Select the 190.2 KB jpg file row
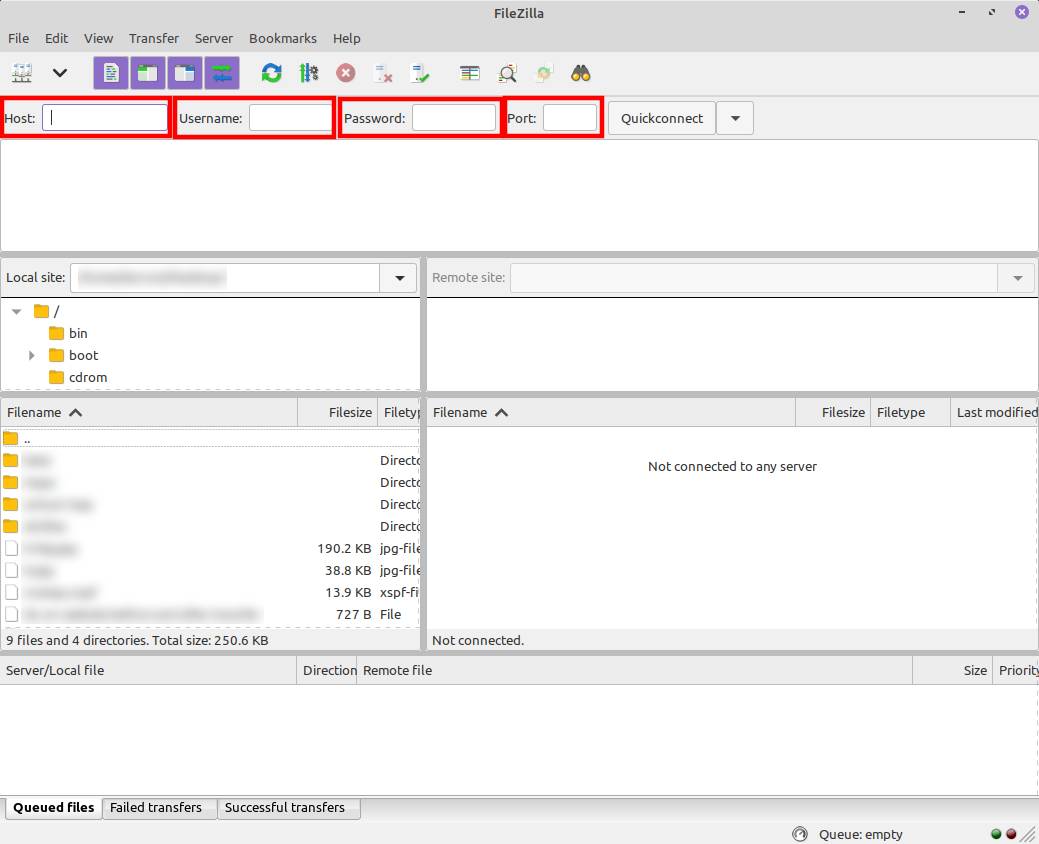This screenshot has width=1039, height=844. (210, 549)
